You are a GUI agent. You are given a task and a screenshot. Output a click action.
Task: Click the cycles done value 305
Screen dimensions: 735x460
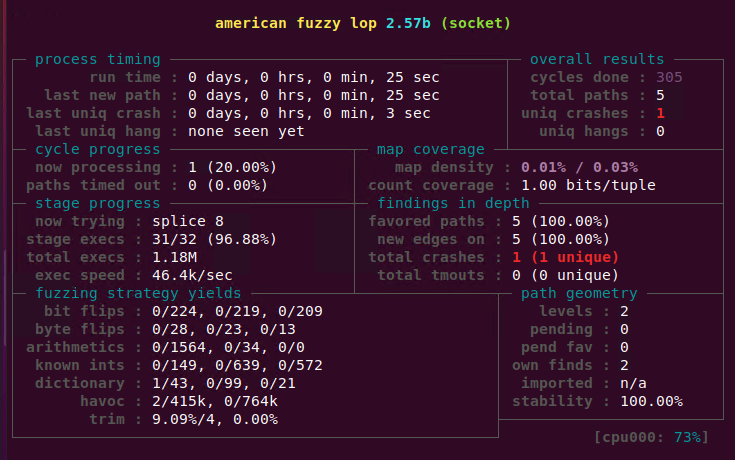(669, 77)
